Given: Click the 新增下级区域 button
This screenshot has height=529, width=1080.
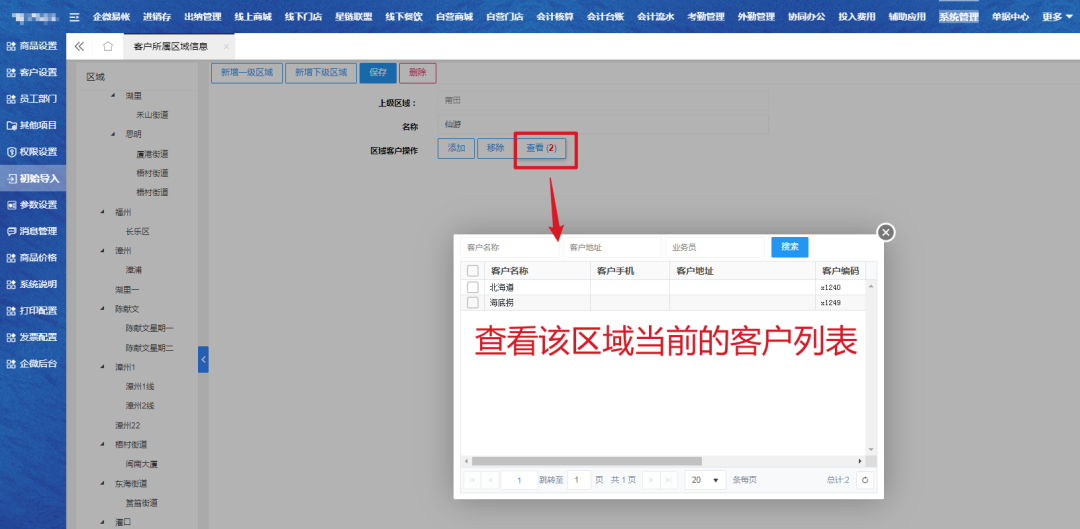Looking at the screenshot, I should click(319, 72).
